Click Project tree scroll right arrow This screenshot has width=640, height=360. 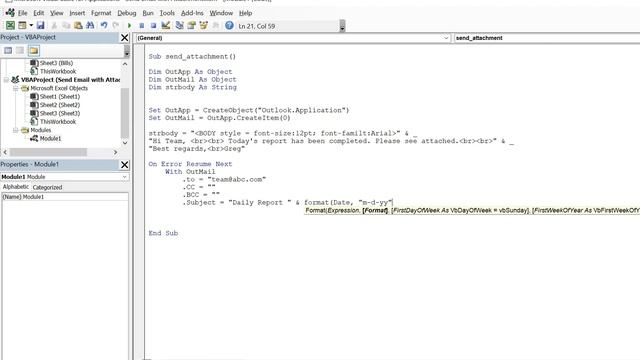[x=116, y=152]
